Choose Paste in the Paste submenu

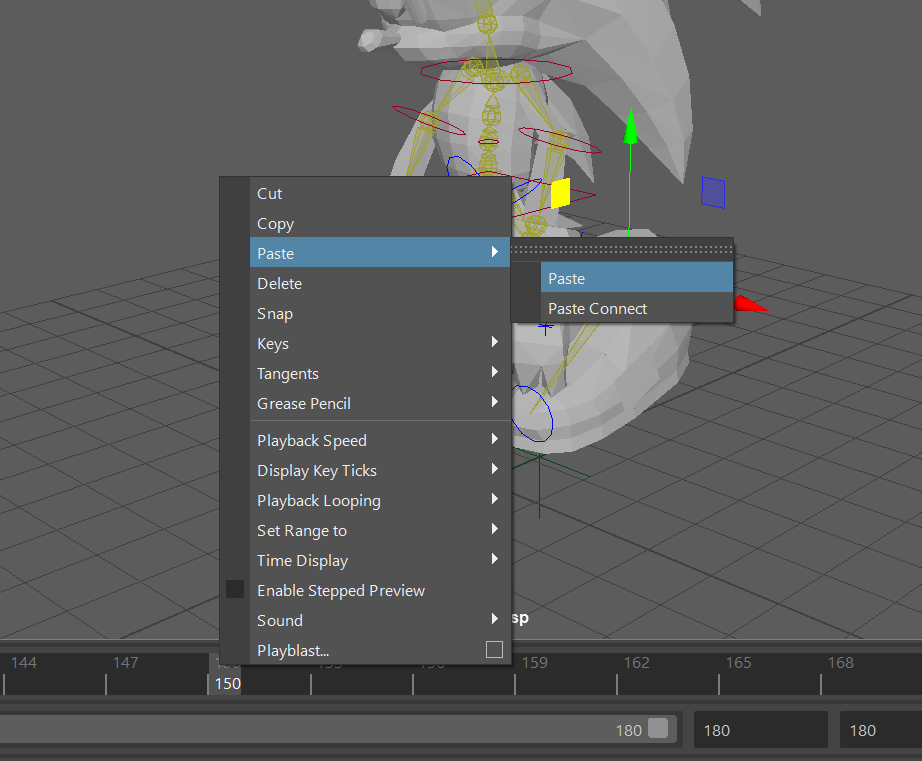[567, 278]
